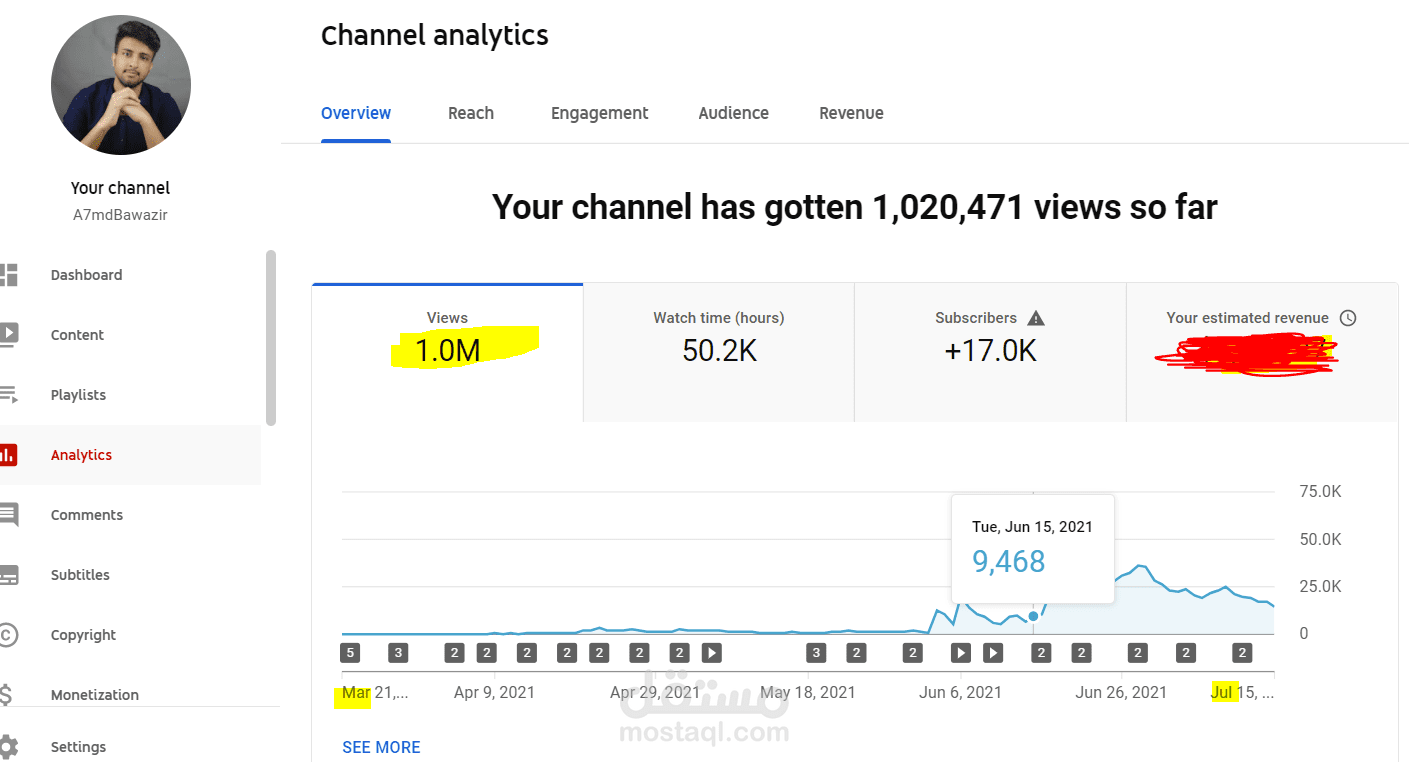Click the "50.2K" watch time value
This screenshot has width=1409, height=762.
[x=719, y=350]
